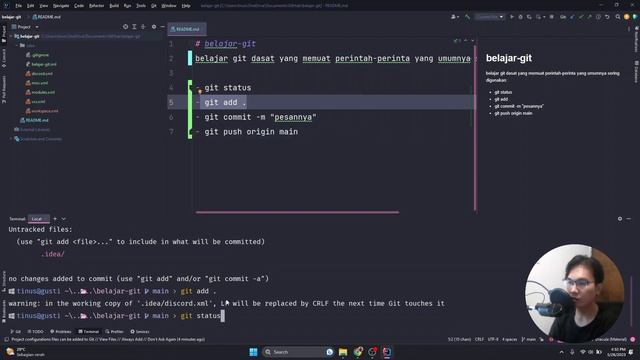Open the Help menu
Image resolution: width=640 pixels, height=360 pixels.
click(x=186, y=6)
